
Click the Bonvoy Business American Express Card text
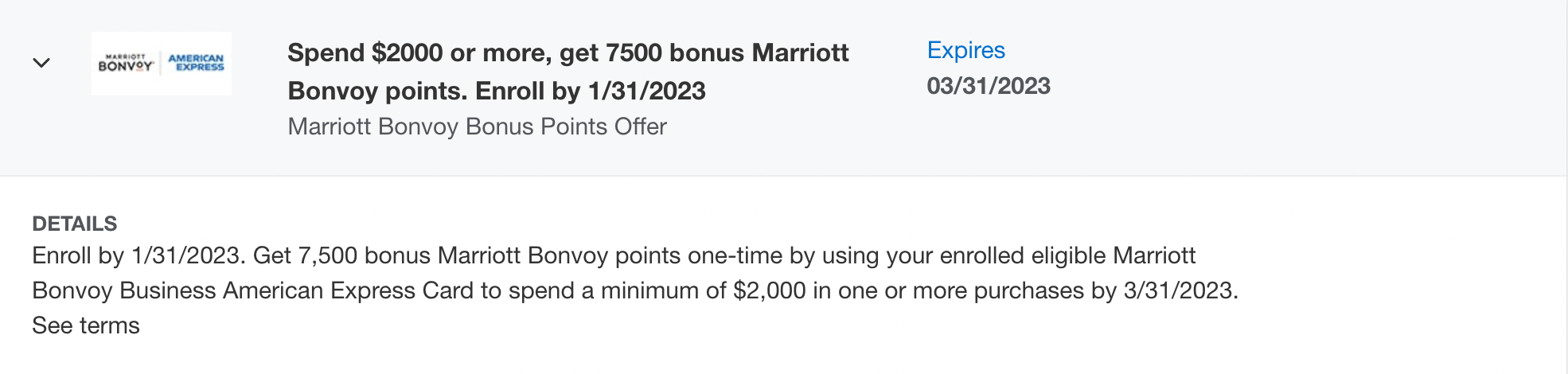click(x=252, y=290)
